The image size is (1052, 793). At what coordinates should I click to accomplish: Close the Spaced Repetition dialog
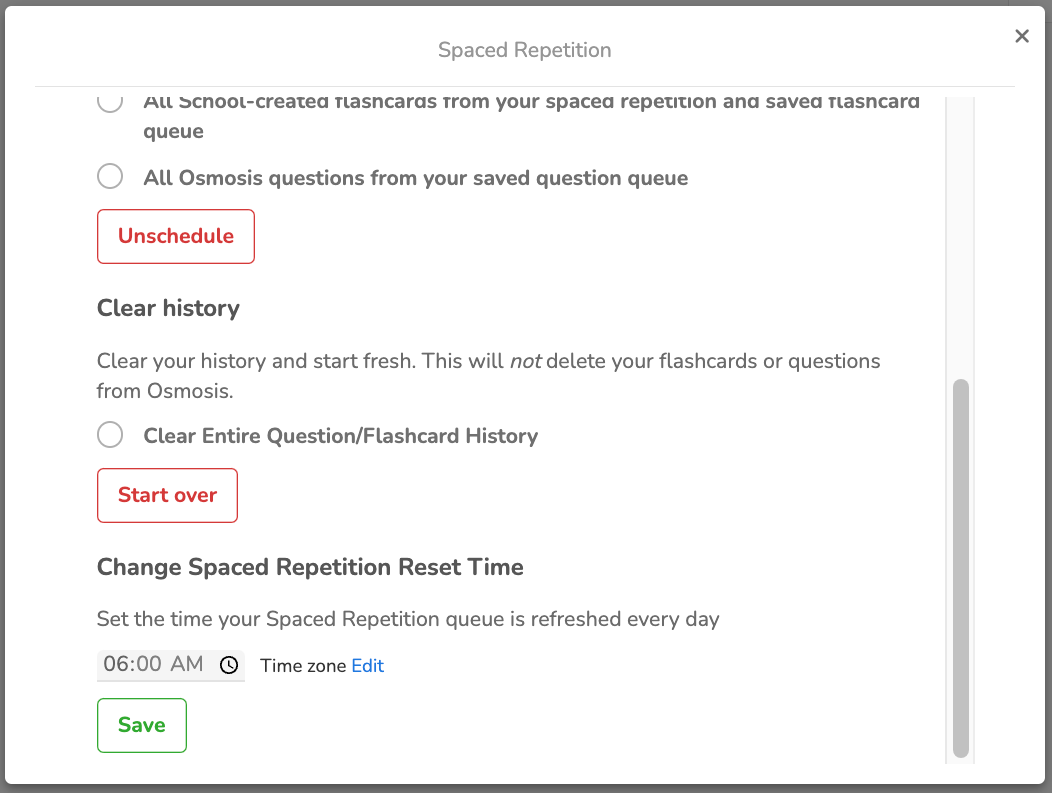point(1021,37)
